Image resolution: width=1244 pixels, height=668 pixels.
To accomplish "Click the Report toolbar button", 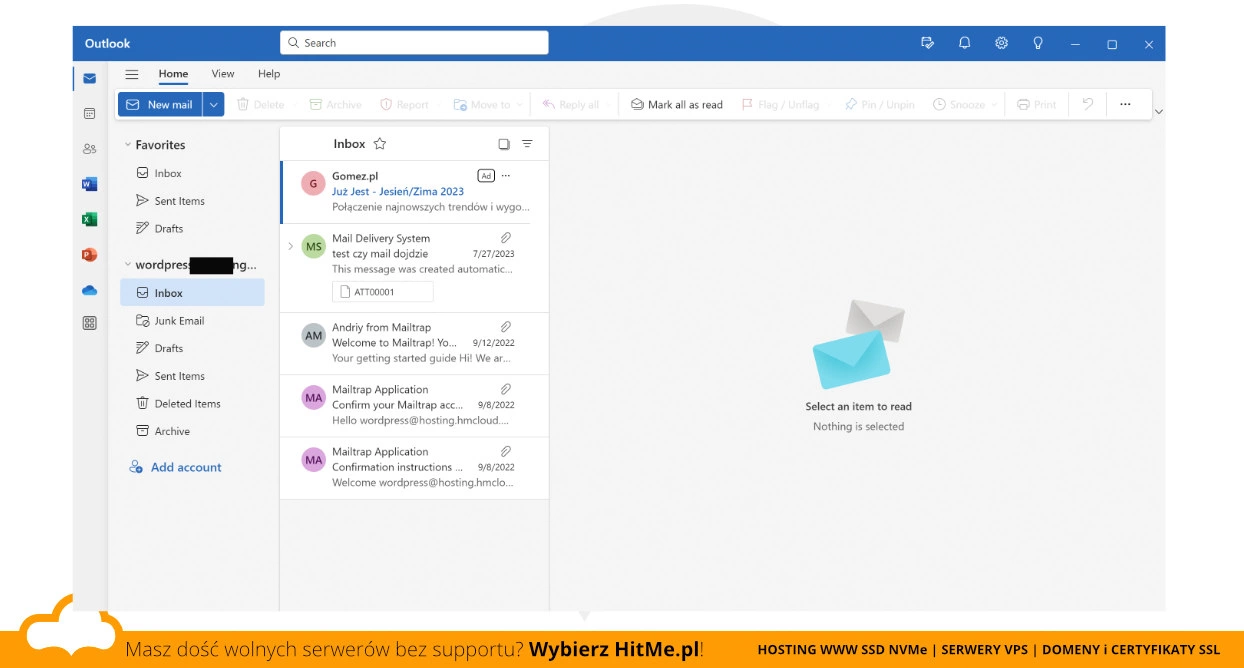I will tap(404, 104).
